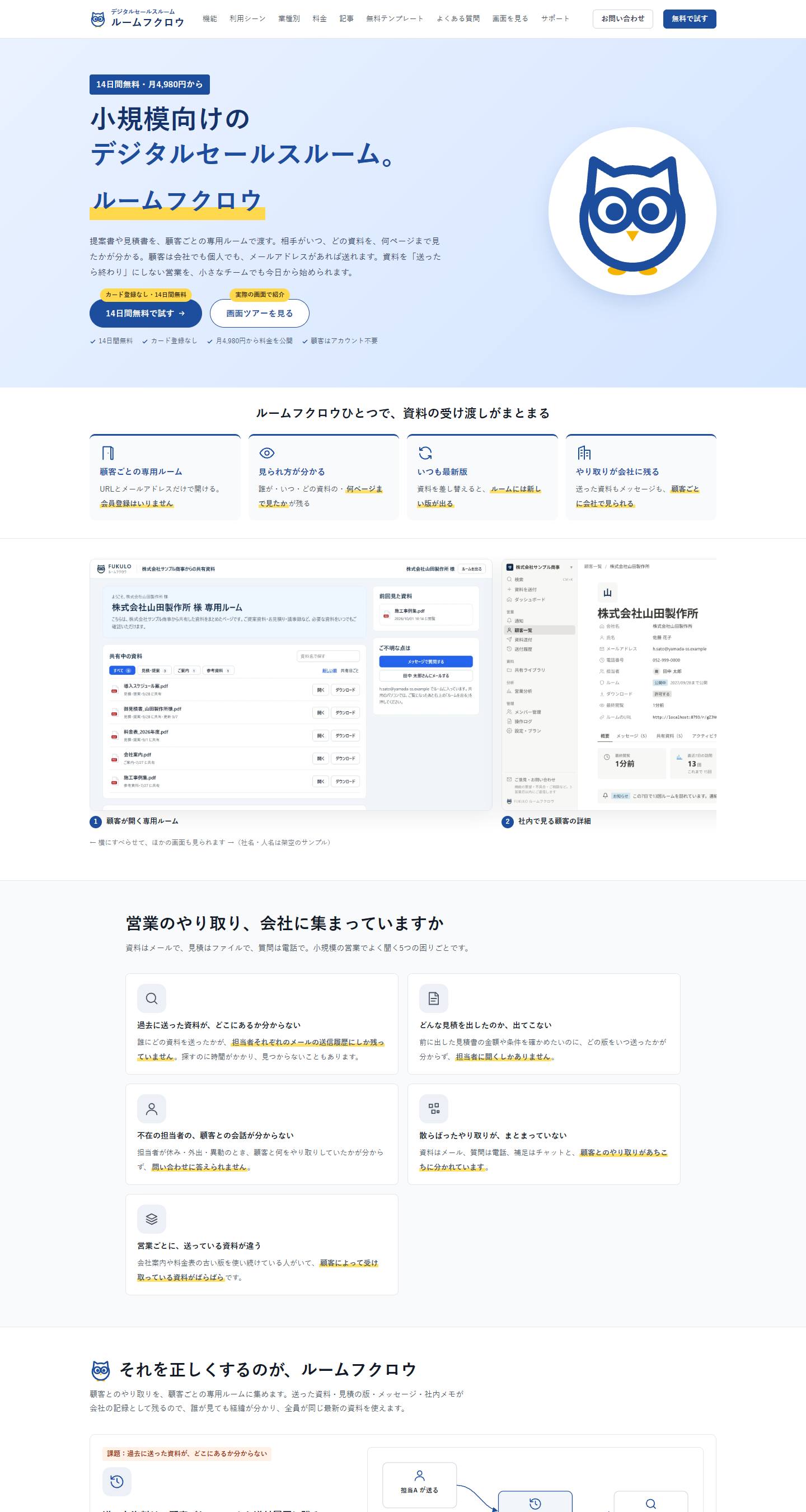Open 画面を見る in the top navigation
The image size is (806, 1512).
point(510,19)
